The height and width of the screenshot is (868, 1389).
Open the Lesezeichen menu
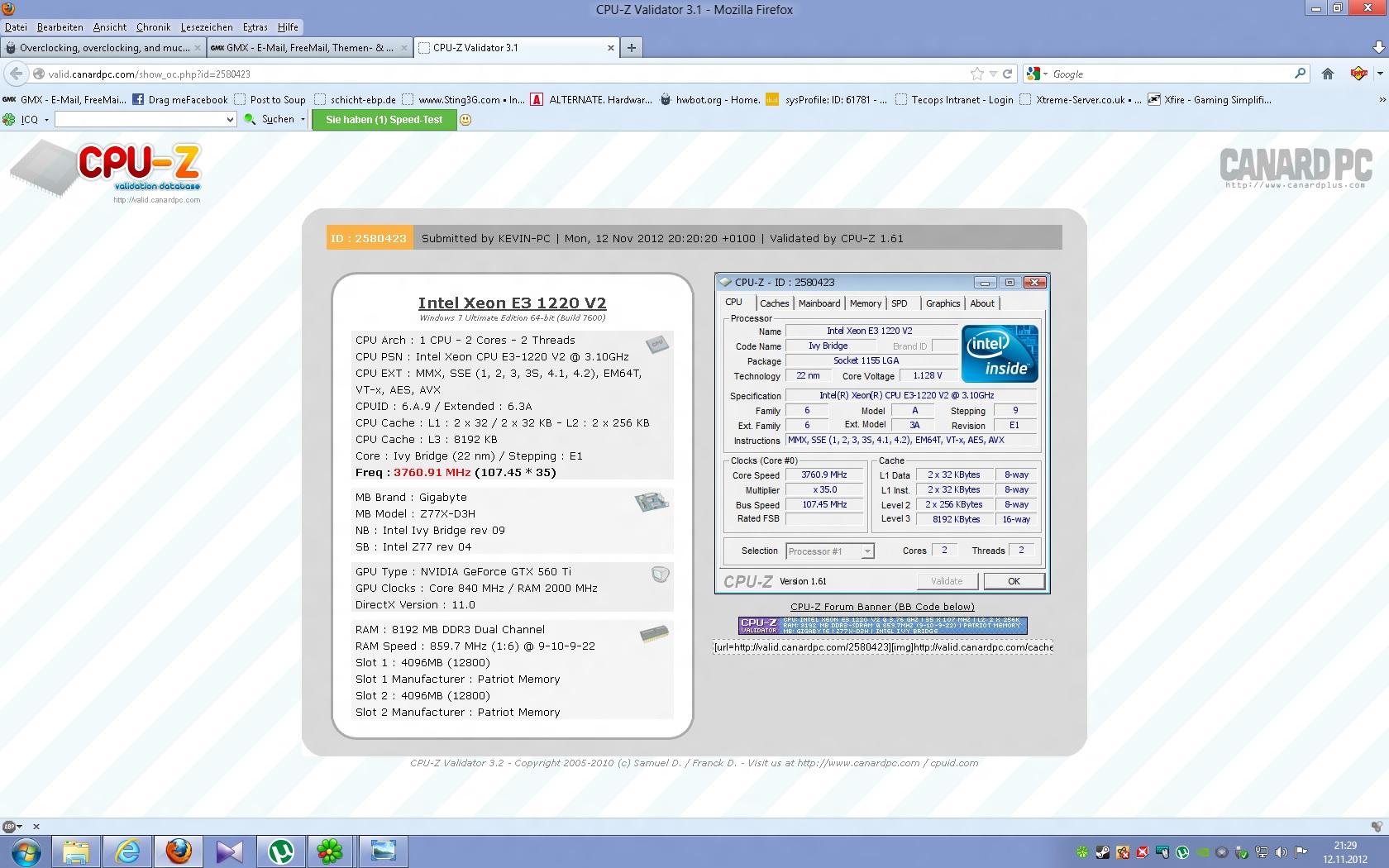tap(207, 27)
